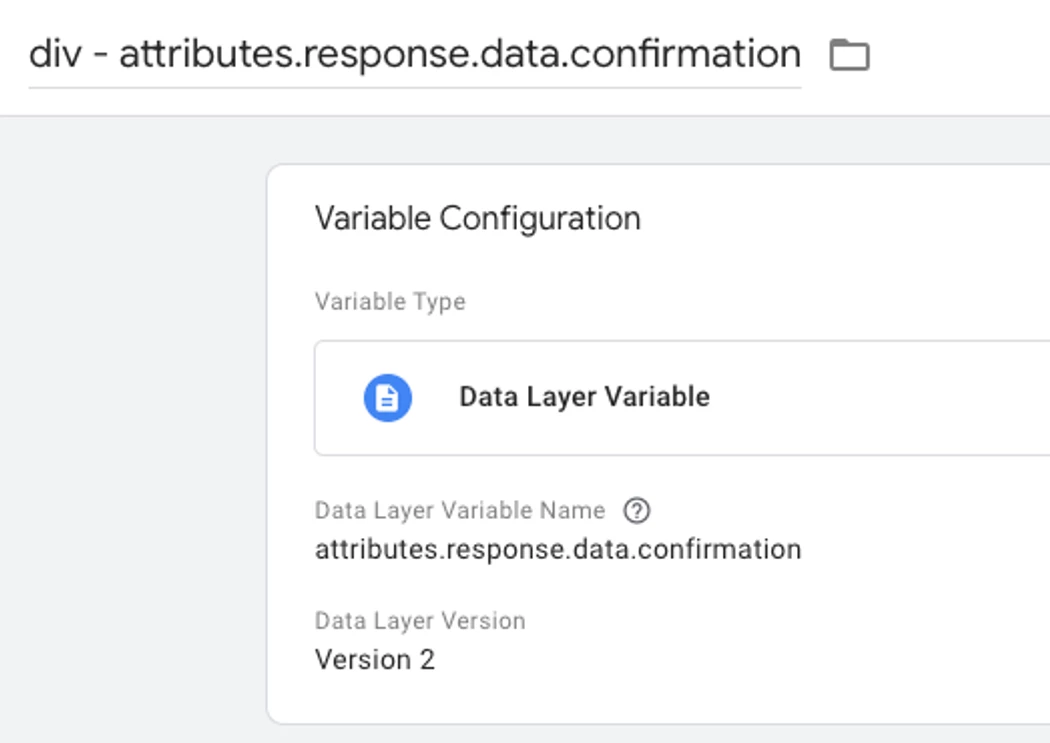1050x743 pixels.
Task: Click the folder icon beside the variable title
Action: pyautogui.click(x=849, y=55)
